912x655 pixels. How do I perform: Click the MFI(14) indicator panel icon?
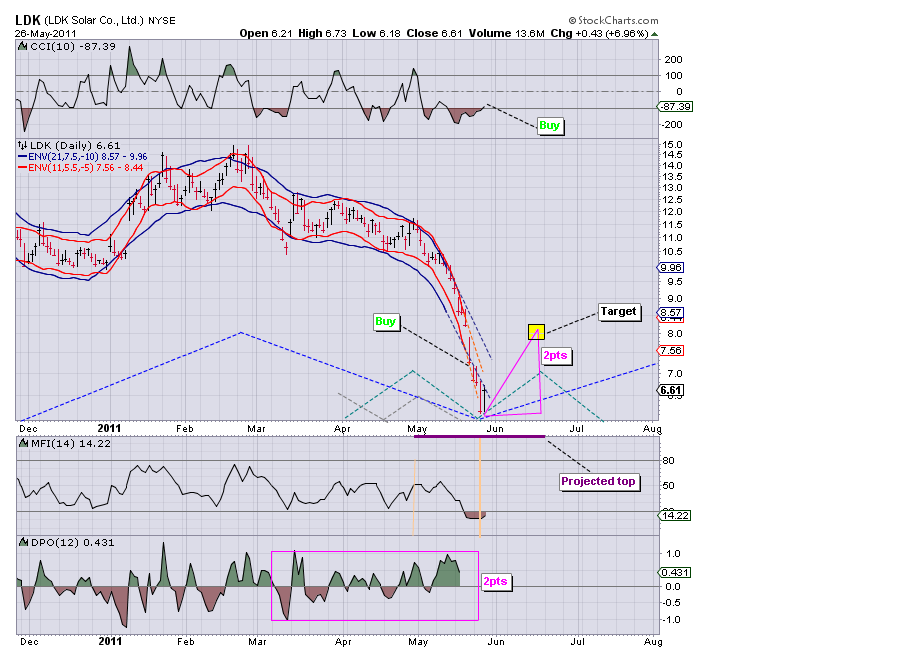point(23,443)
